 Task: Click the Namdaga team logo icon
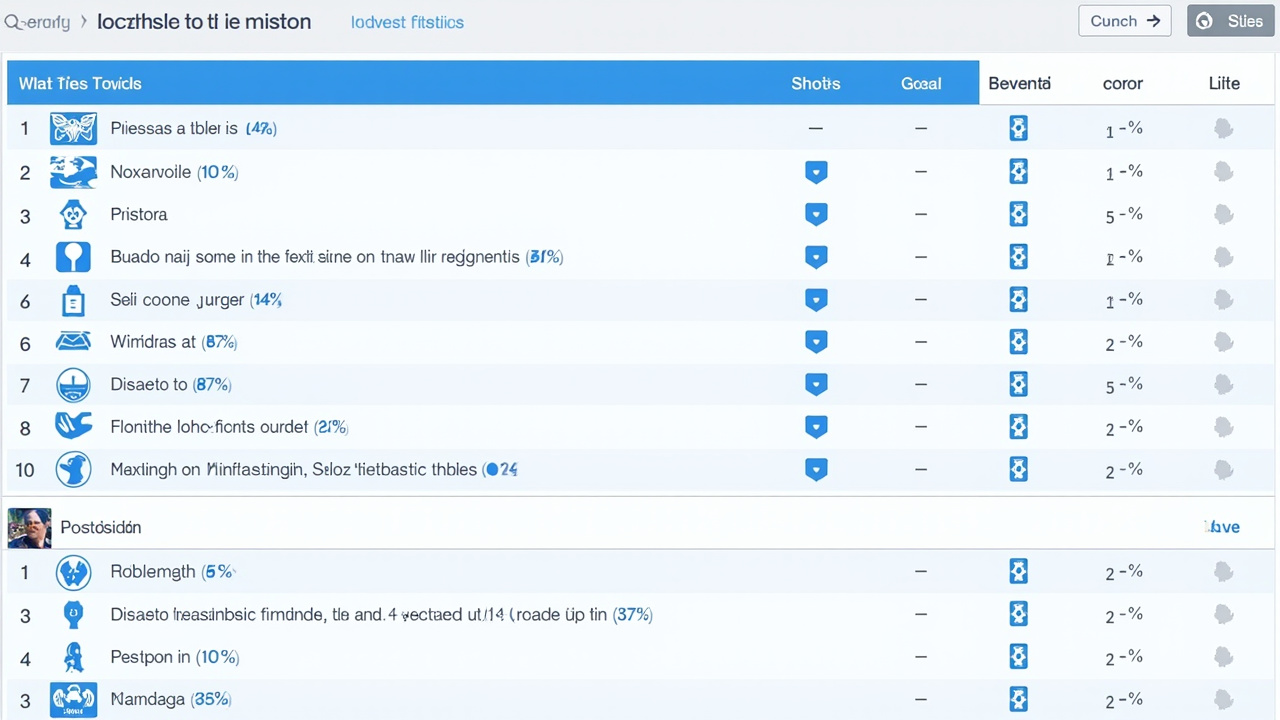[x=73, y=699]
